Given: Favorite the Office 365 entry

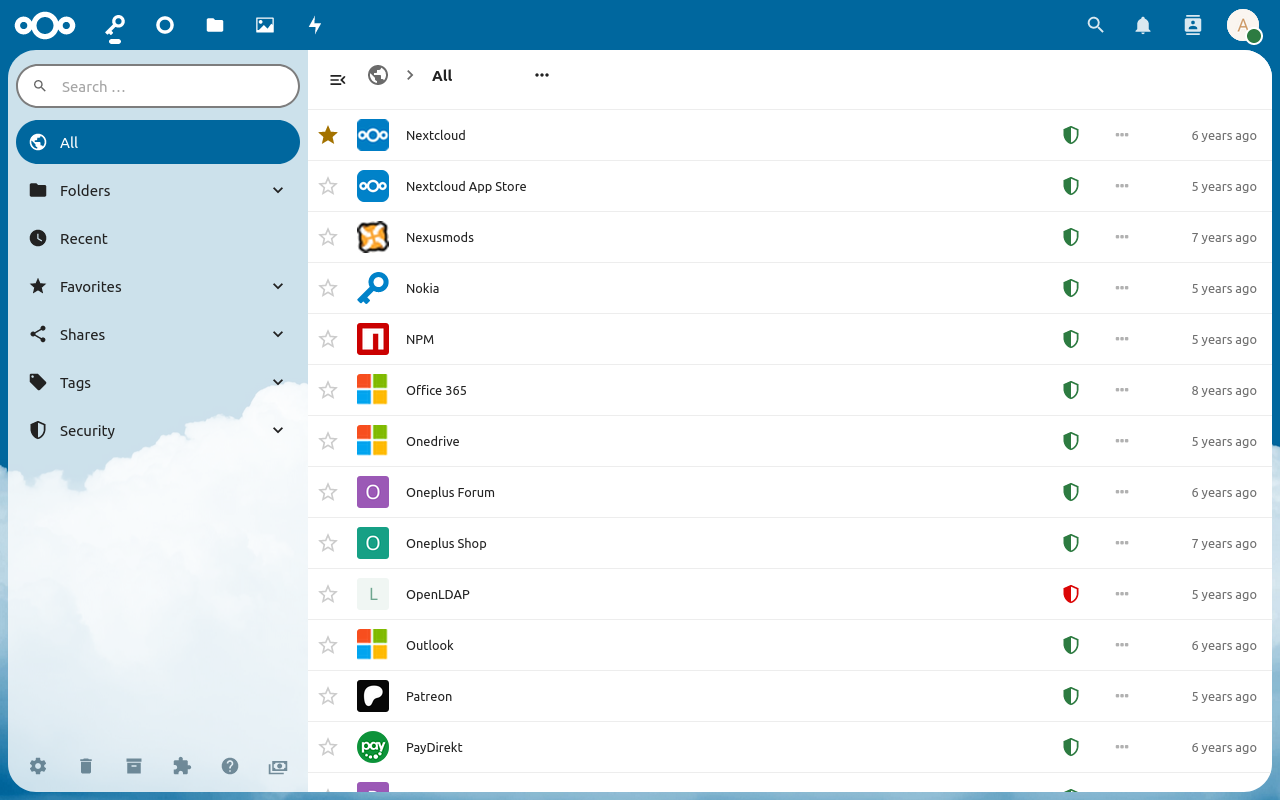Looking at the screenshot, I should point(328,390).
